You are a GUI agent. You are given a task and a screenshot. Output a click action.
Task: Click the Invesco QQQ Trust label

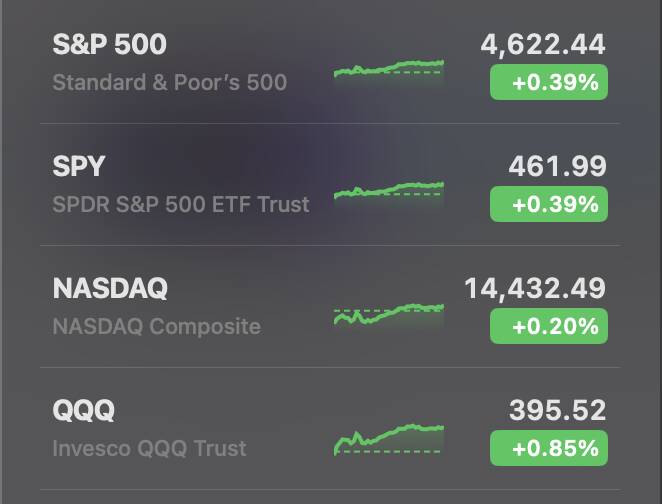(149, 448)
